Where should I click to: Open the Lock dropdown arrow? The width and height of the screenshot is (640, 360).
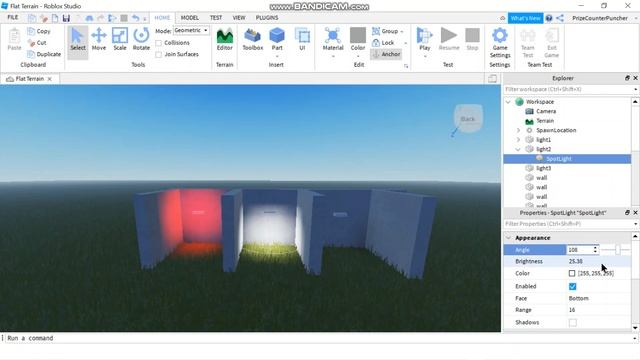pos(405,43)
